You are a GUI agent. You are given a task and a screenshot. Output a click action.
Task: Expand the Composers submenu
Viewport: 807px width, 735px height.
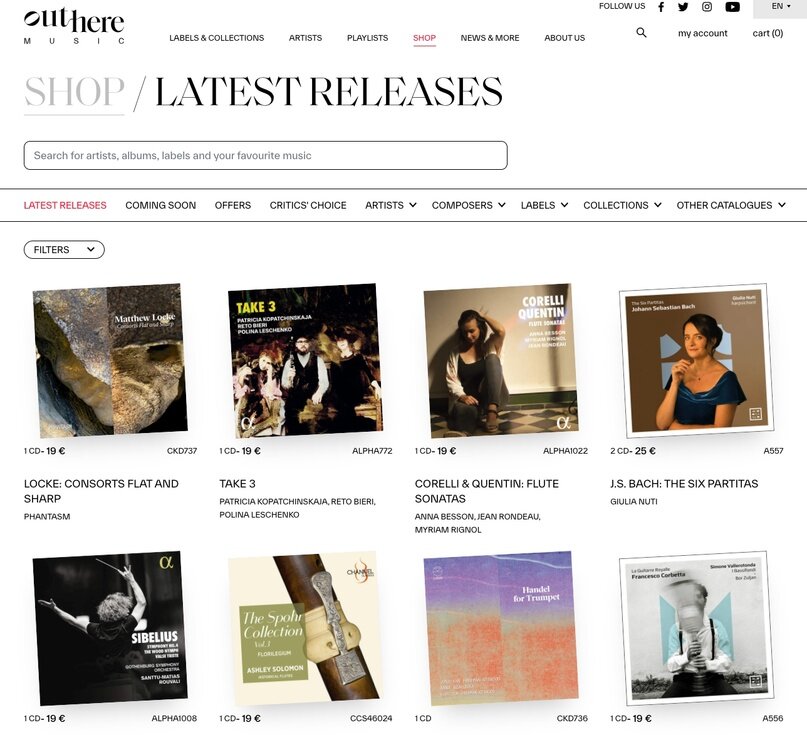(x=468, y=205)
